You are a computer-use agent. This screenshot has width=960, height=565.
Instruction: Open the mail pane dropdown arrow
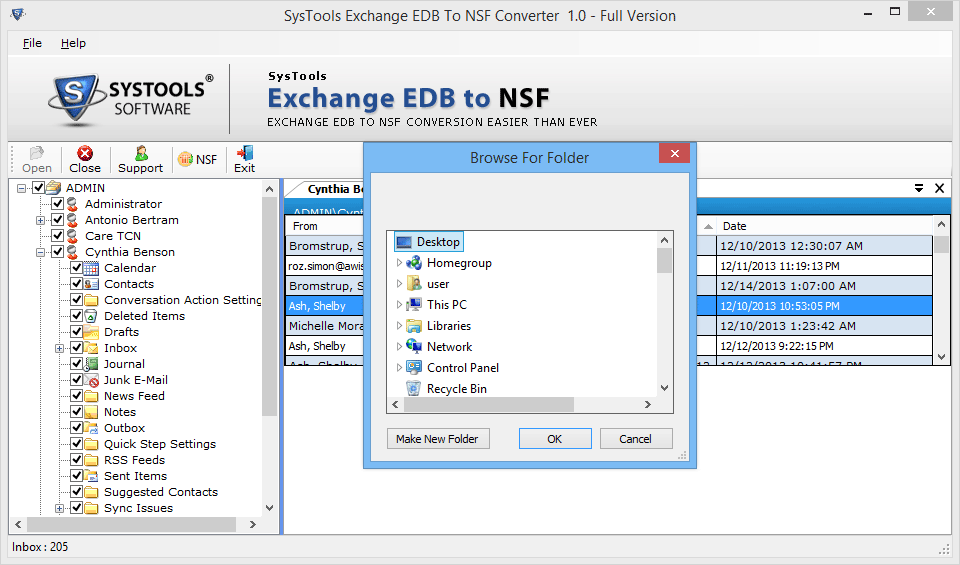[x=918, y=189]
